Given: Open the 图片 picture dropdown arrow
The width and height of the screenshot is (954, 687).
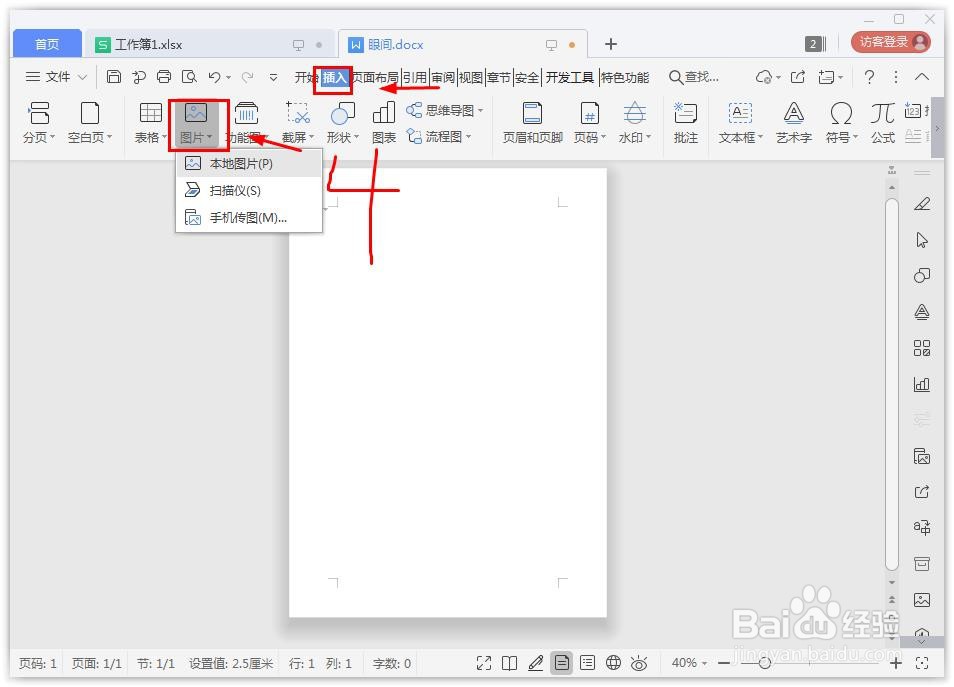Looking at the screenshot, I should click(212, 138).
